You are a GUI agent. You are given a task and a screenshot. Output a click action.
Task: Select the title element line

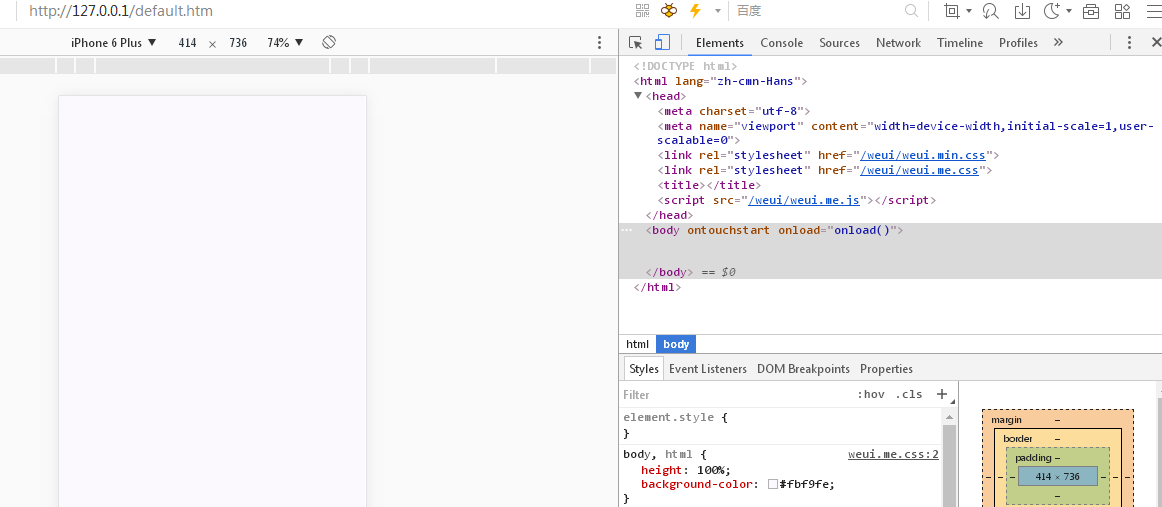click(709, 185)
